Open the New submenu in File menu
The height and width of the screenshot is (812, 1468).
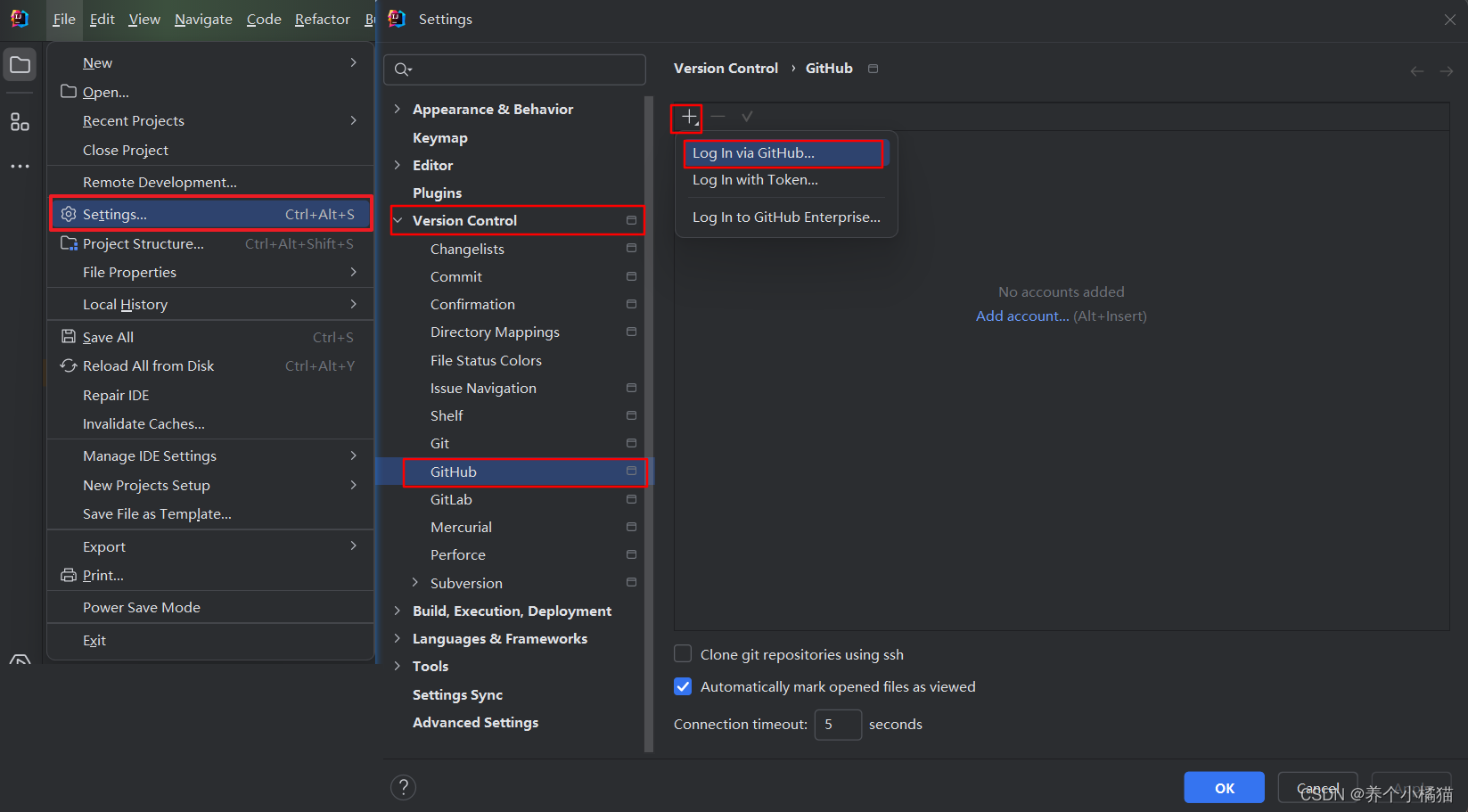210,62
